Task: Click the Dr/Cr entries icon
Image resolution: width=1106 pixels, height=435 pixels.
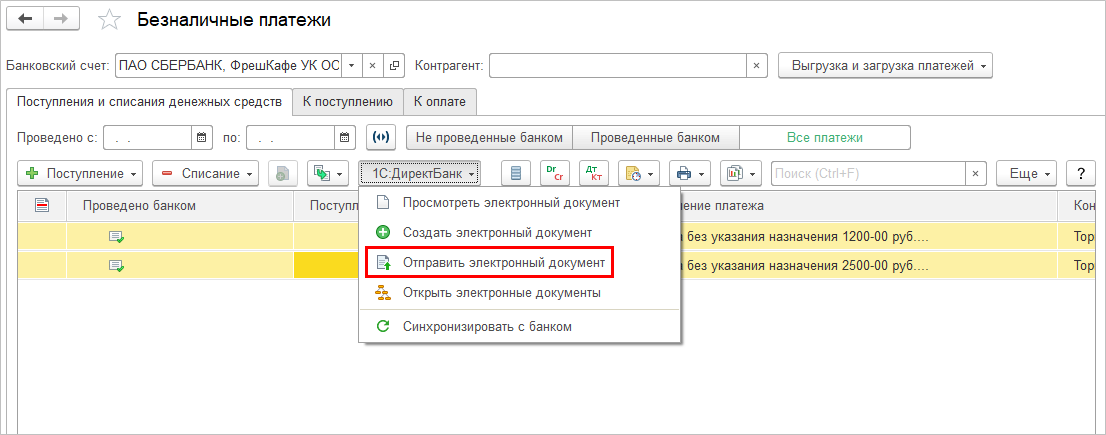Action: click(x=555, y=173)
